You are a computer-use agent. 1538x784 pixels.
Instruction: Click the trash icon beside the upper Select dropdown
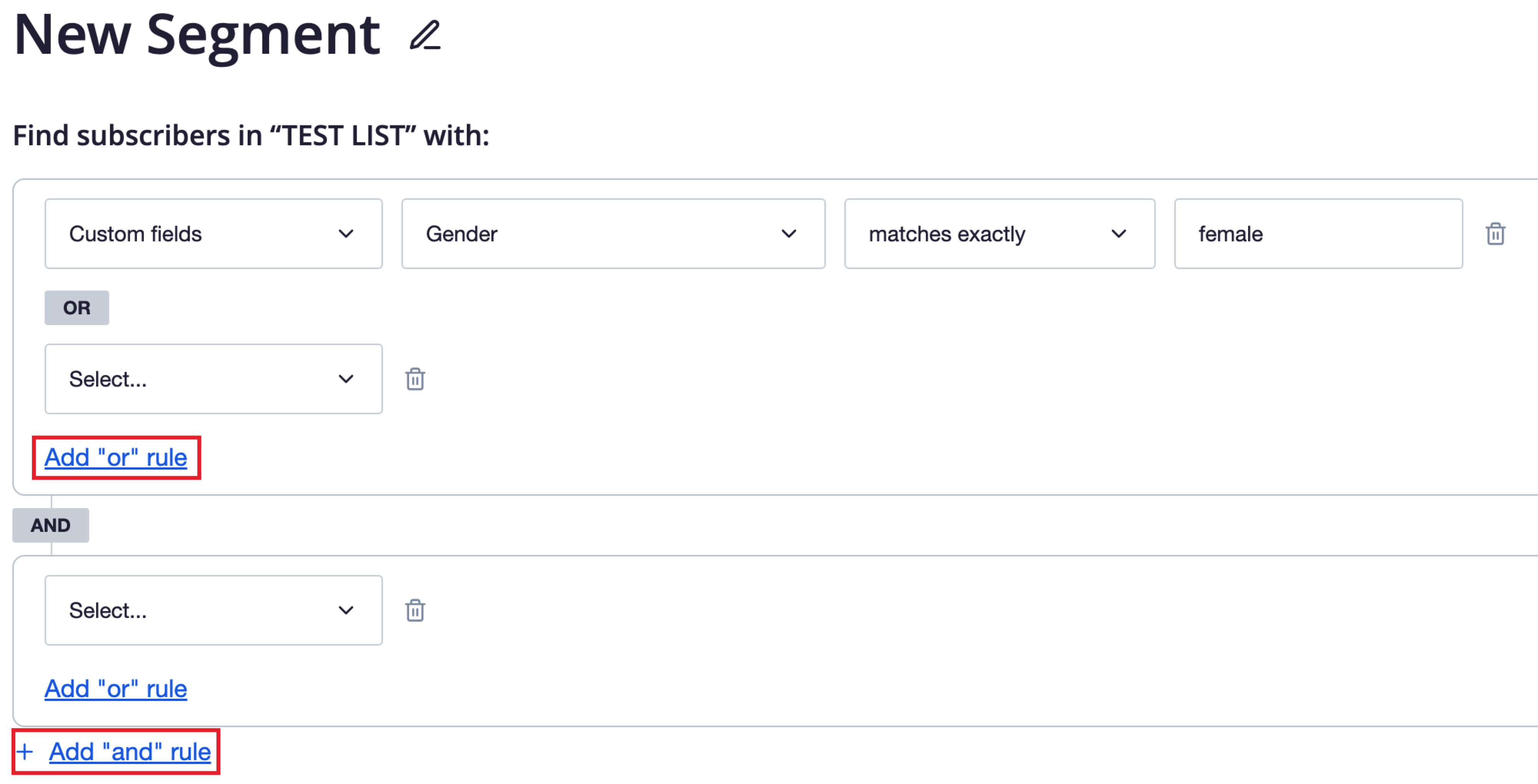click(x=415, y=379)
